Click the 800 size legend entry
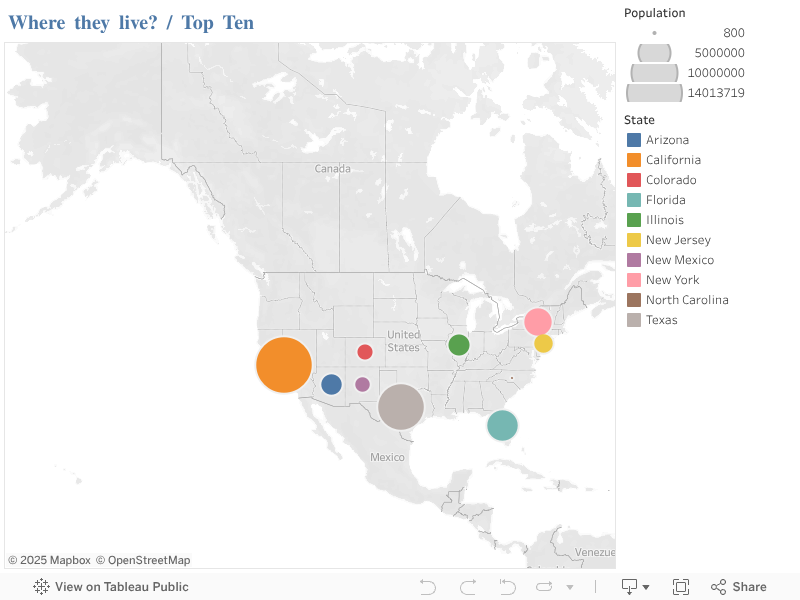Image resolution: width=800 pixels, height=600 pixels. tap(698, 33)
